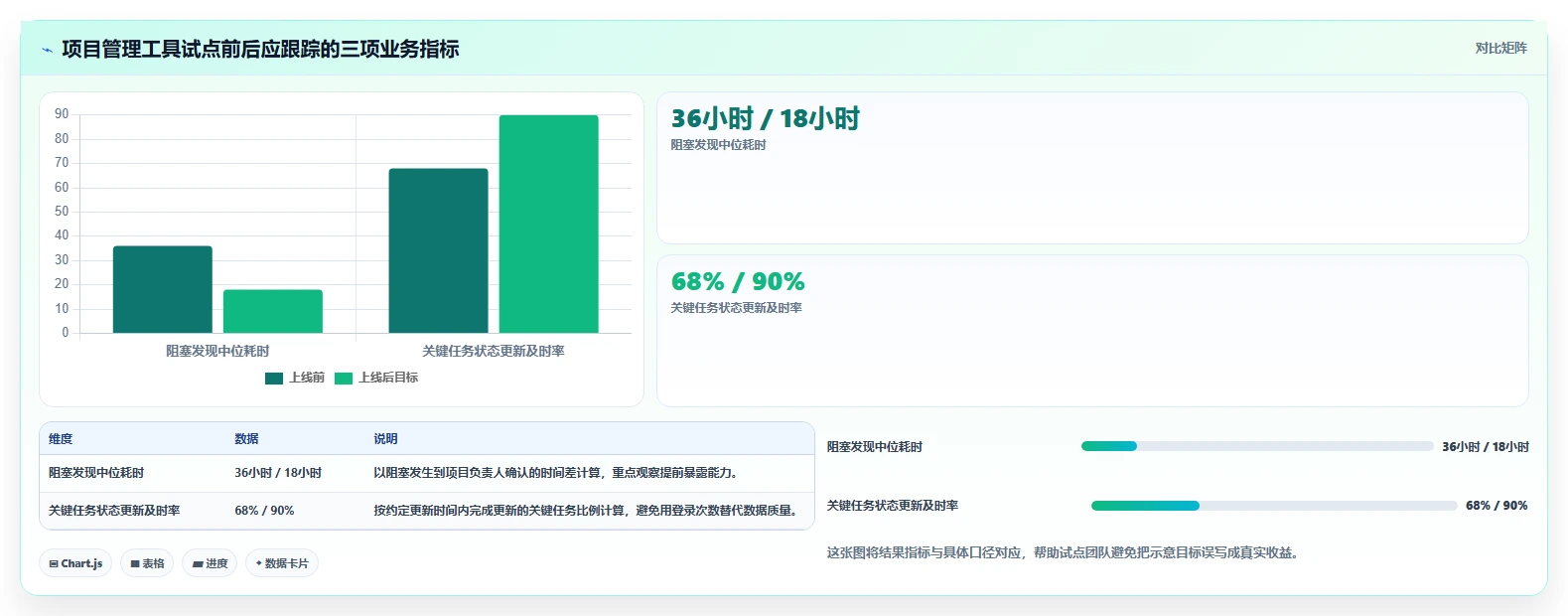Click the title 项目管理工具试点前后应跟踪的三项业务指标
This screenshot has width=1568, height=616.
(x=260, y=49)
